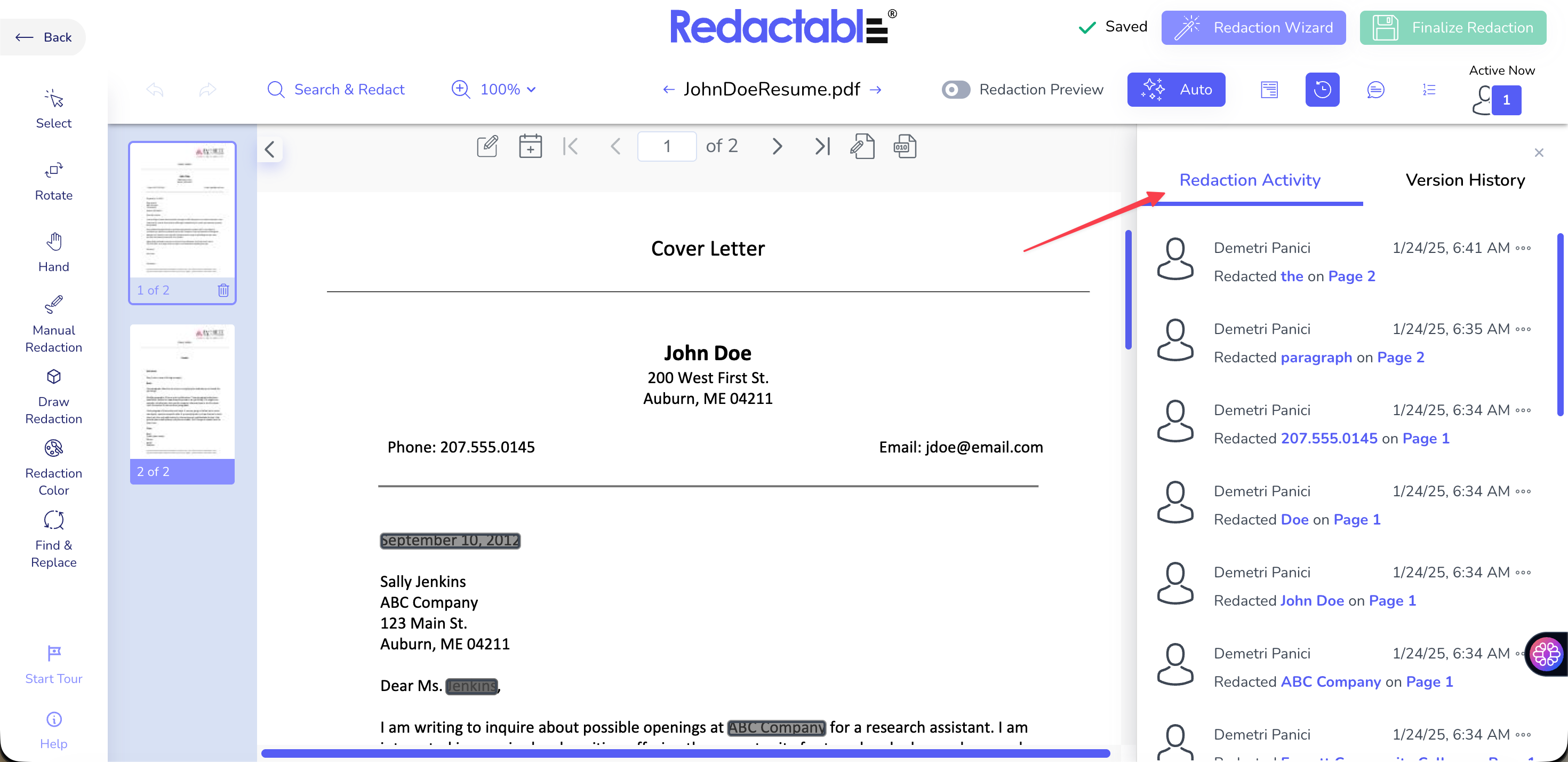
Task: Select the page 2 of 2 thumbnail
Action: pos(182,404)
